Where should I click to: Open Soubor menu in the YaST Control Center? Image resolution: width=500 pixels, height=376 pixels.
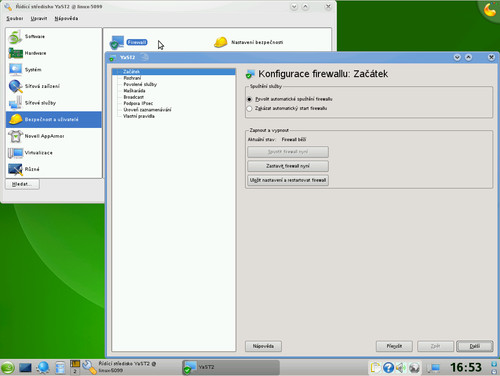[x=15, y=18]
